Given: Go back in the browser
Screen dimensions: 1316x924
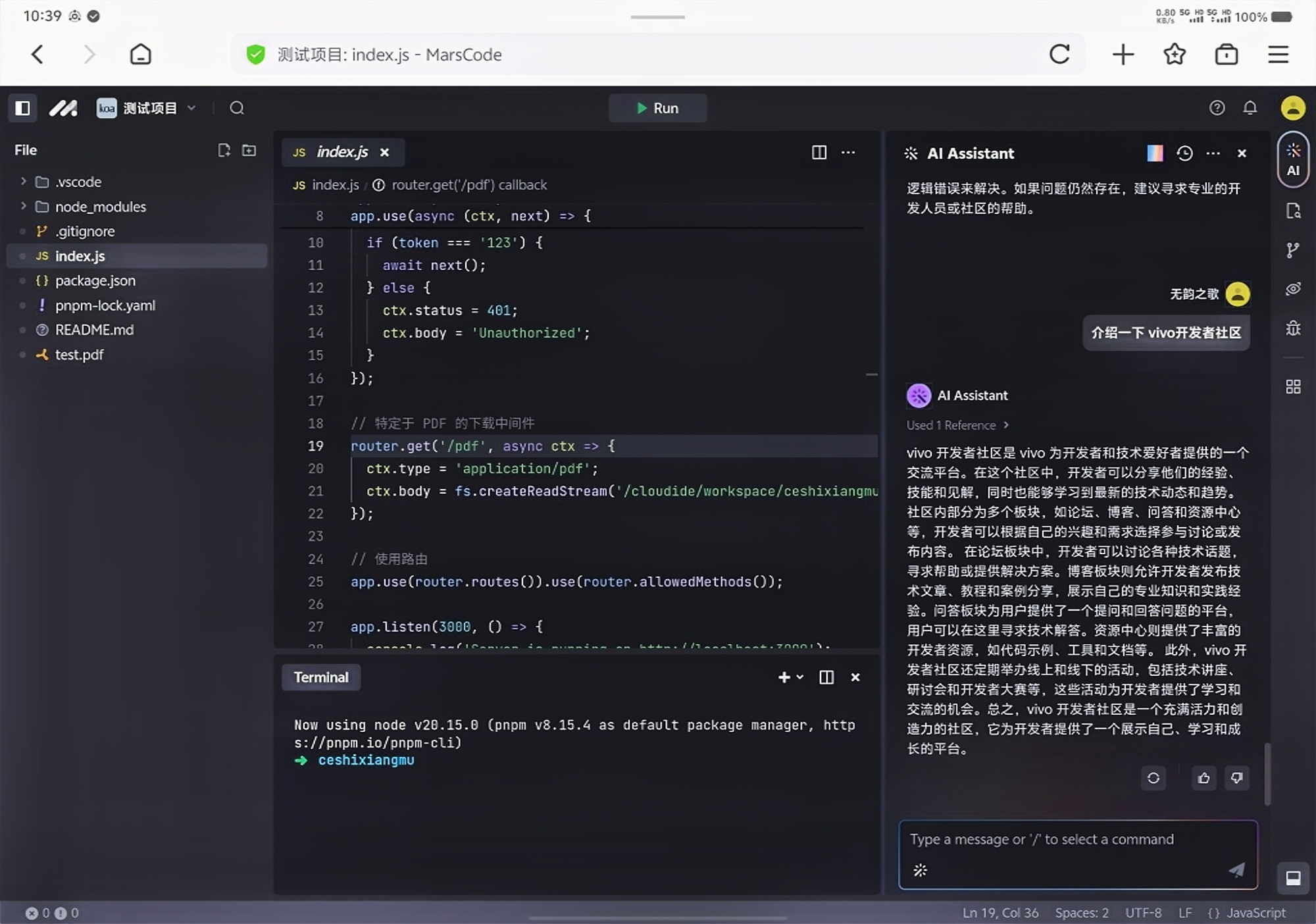Looking at the screenshot, I should click(x=38, y=54).
